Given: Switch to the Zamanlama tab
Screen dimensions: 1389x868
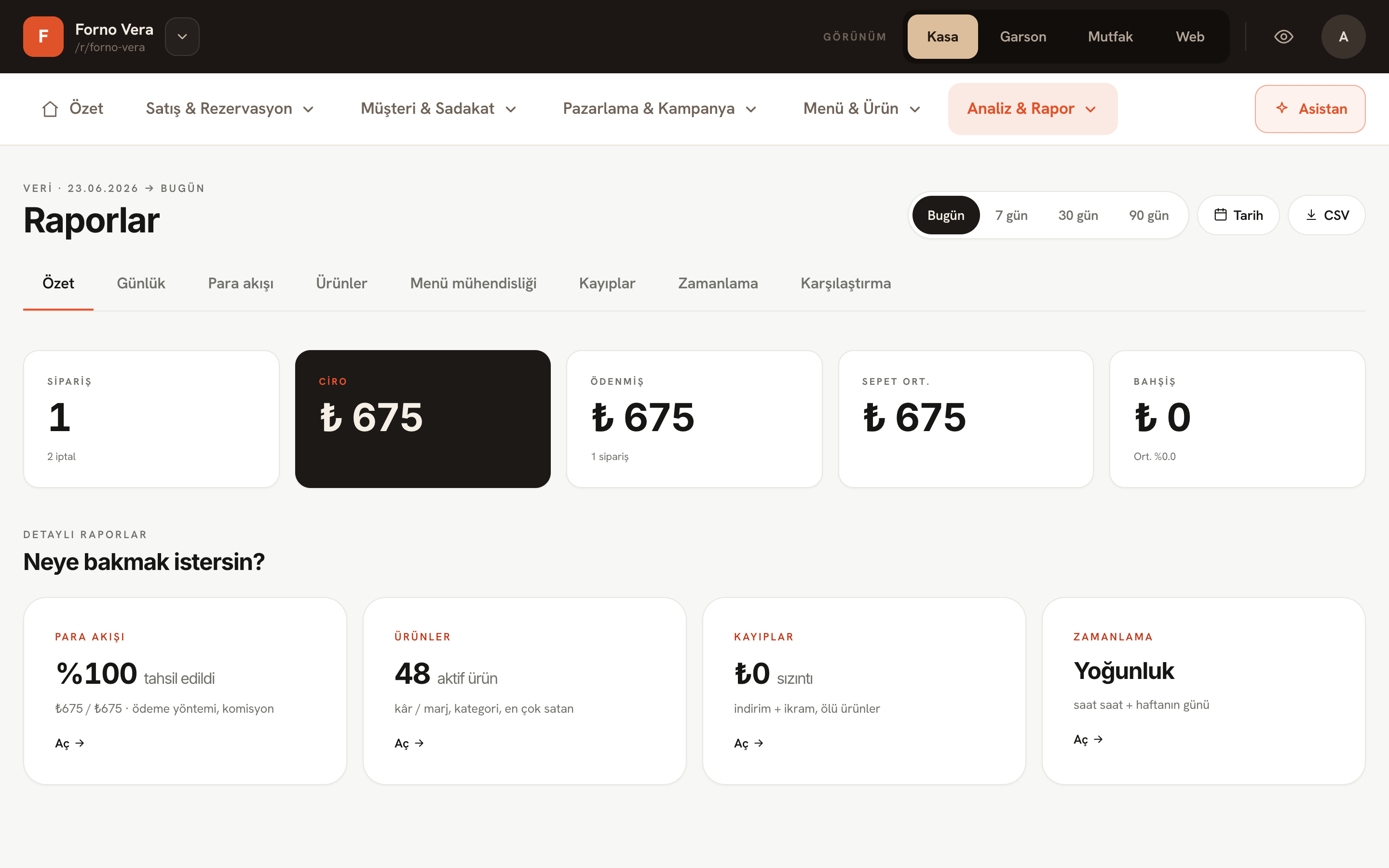Looking at the screenshot, I should (718, 284).
